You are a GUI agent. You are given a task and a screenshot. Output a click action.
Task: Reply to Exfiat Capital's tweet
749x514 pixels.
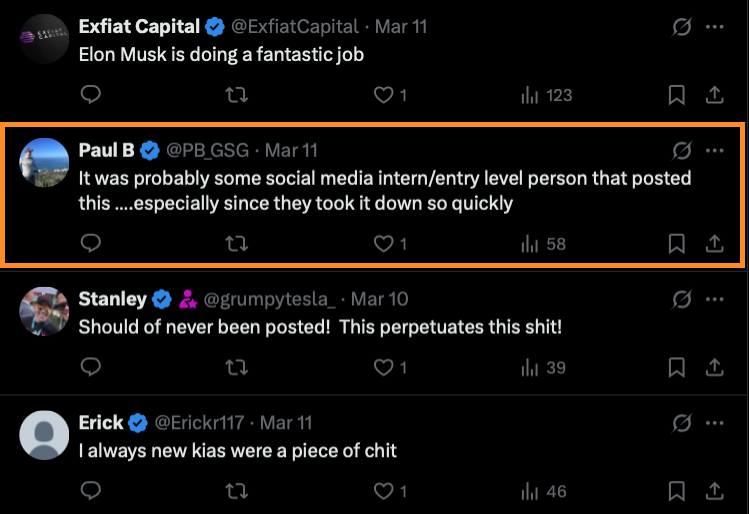tap(90, 95)
